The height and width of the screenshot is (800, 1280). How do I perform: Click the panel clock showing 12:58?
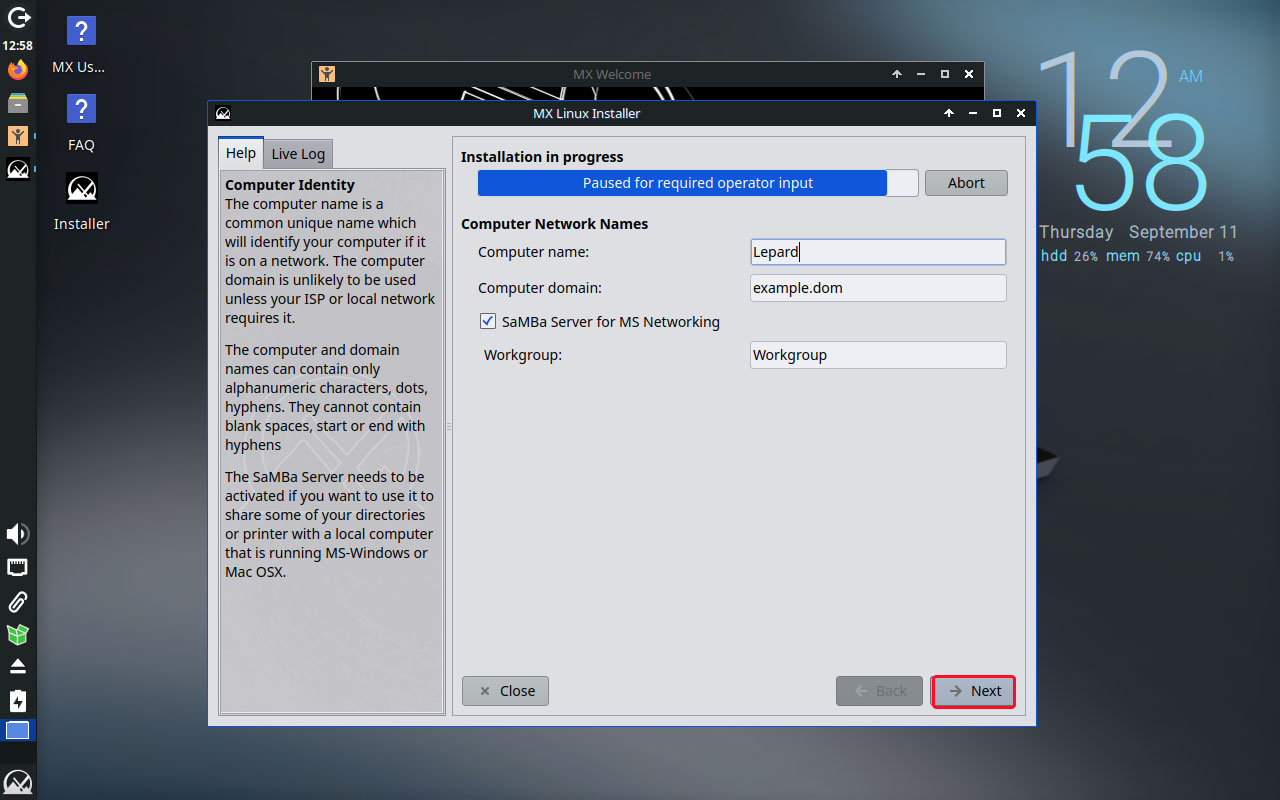[x=18, y=45]
